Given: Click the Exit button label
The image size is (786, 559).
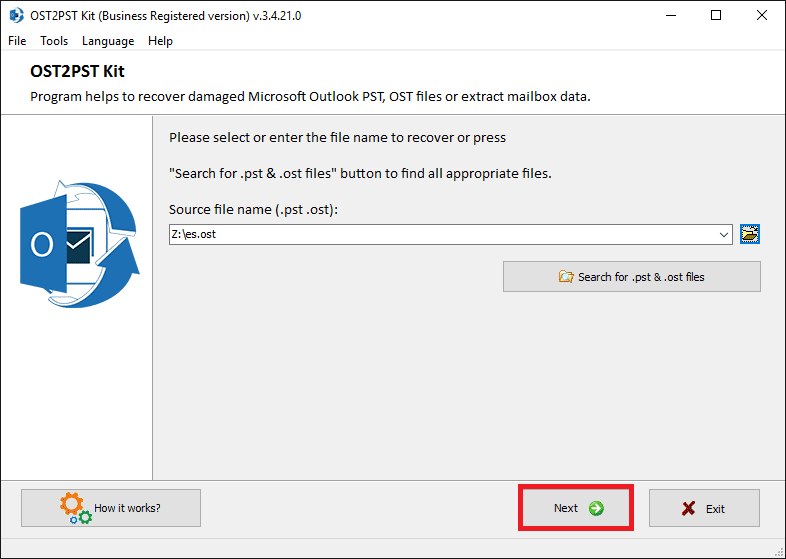Looking at the screenshot, I should 715,509.
